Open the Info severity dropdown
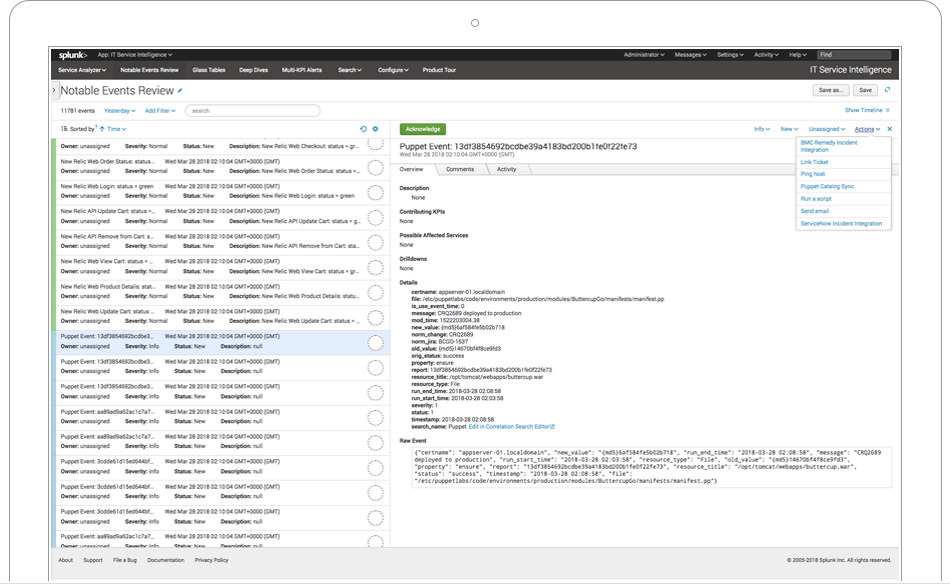This screenshot has height=584, width=950. 762,129
